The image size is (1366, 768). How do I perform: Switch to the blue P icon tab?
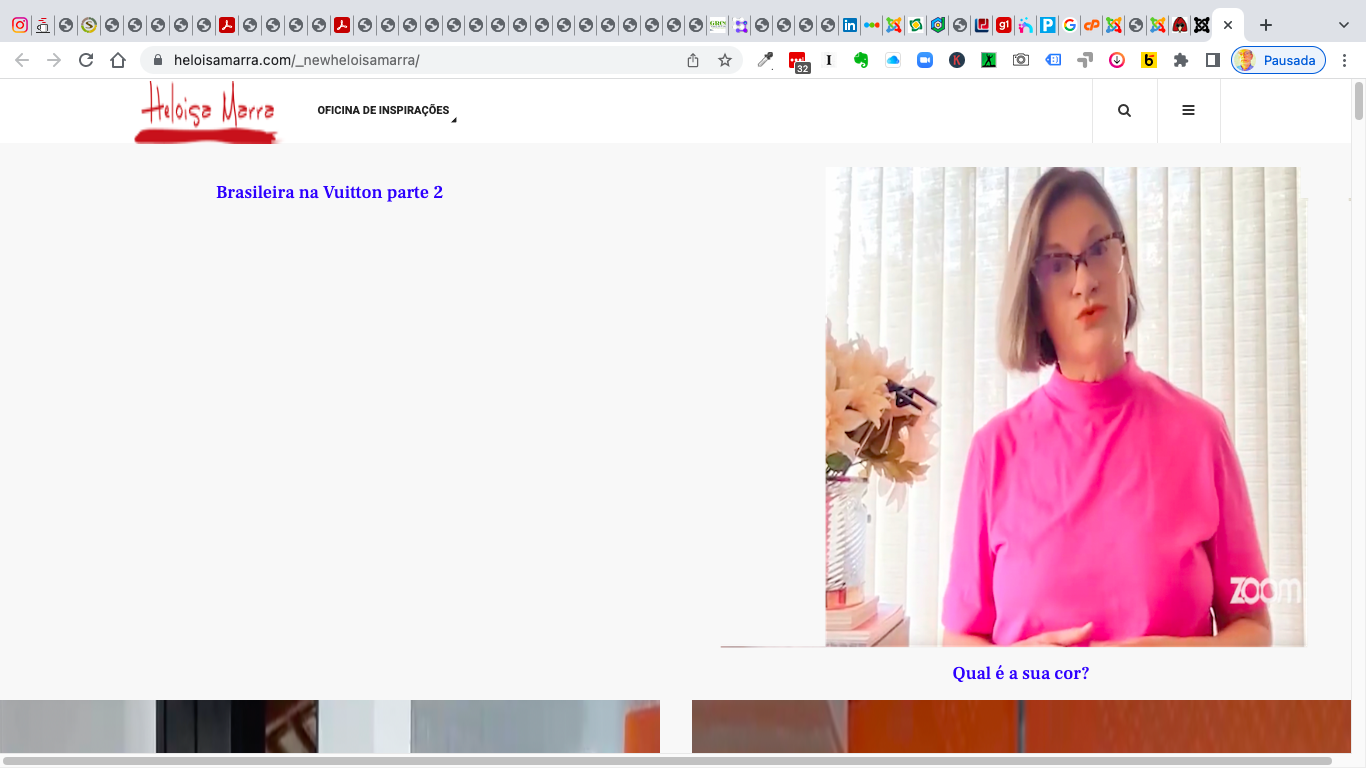click(x=1048, y=25)
